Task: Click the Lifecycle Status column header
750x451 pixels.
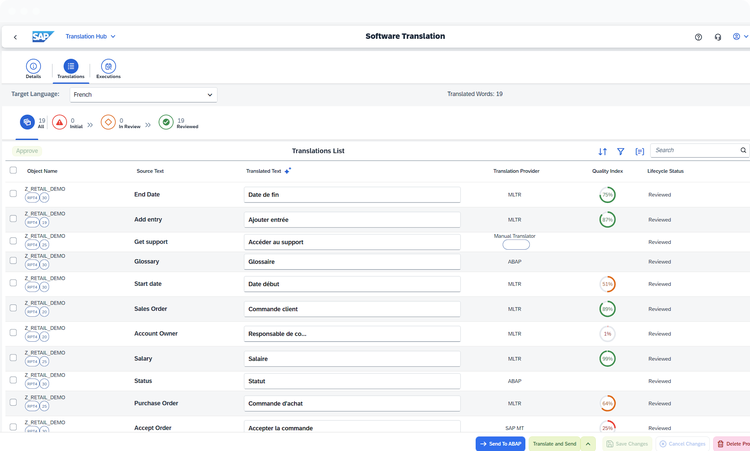Action: point(665,171)
